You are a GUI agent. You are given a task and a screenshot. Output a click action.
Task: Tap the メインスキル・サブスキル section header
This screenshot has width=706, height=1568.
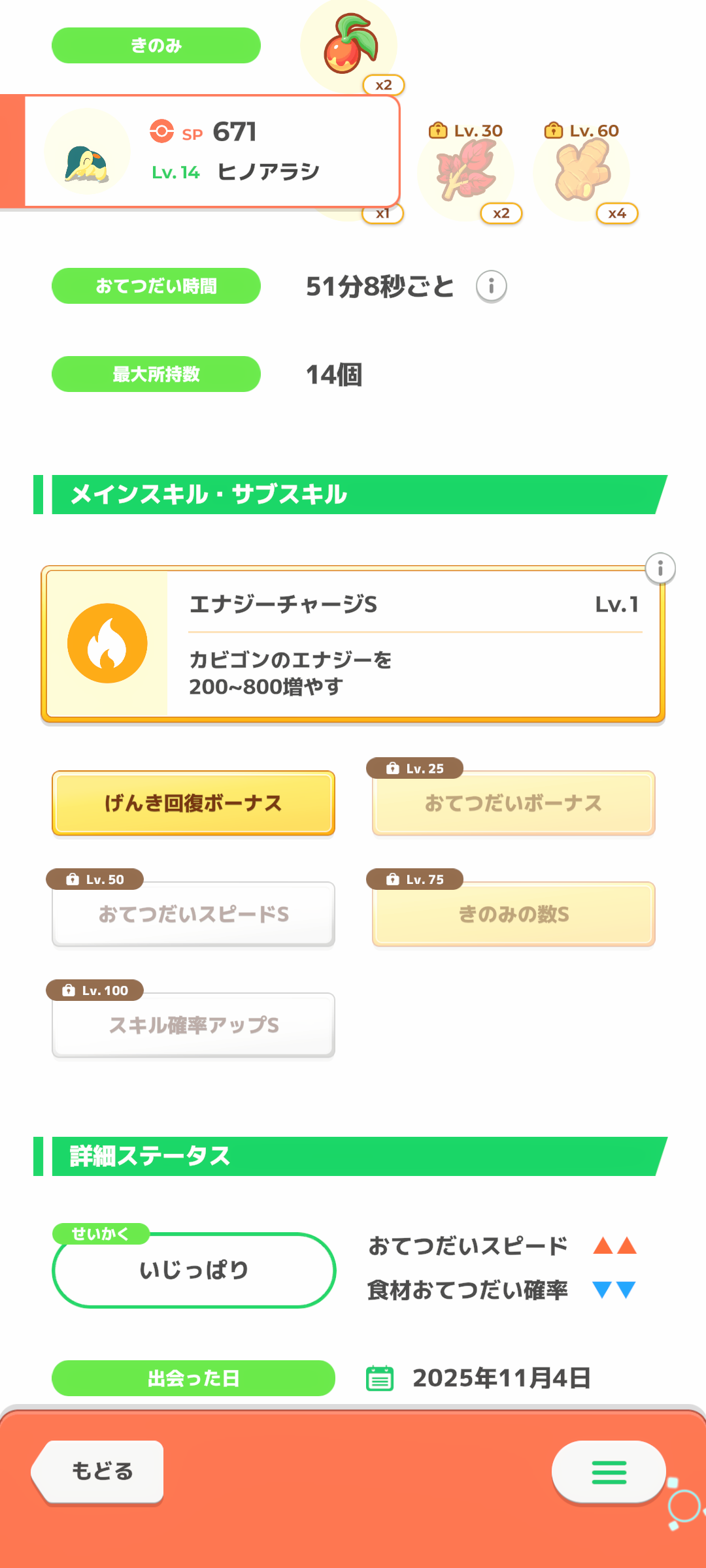pos(353,495)
